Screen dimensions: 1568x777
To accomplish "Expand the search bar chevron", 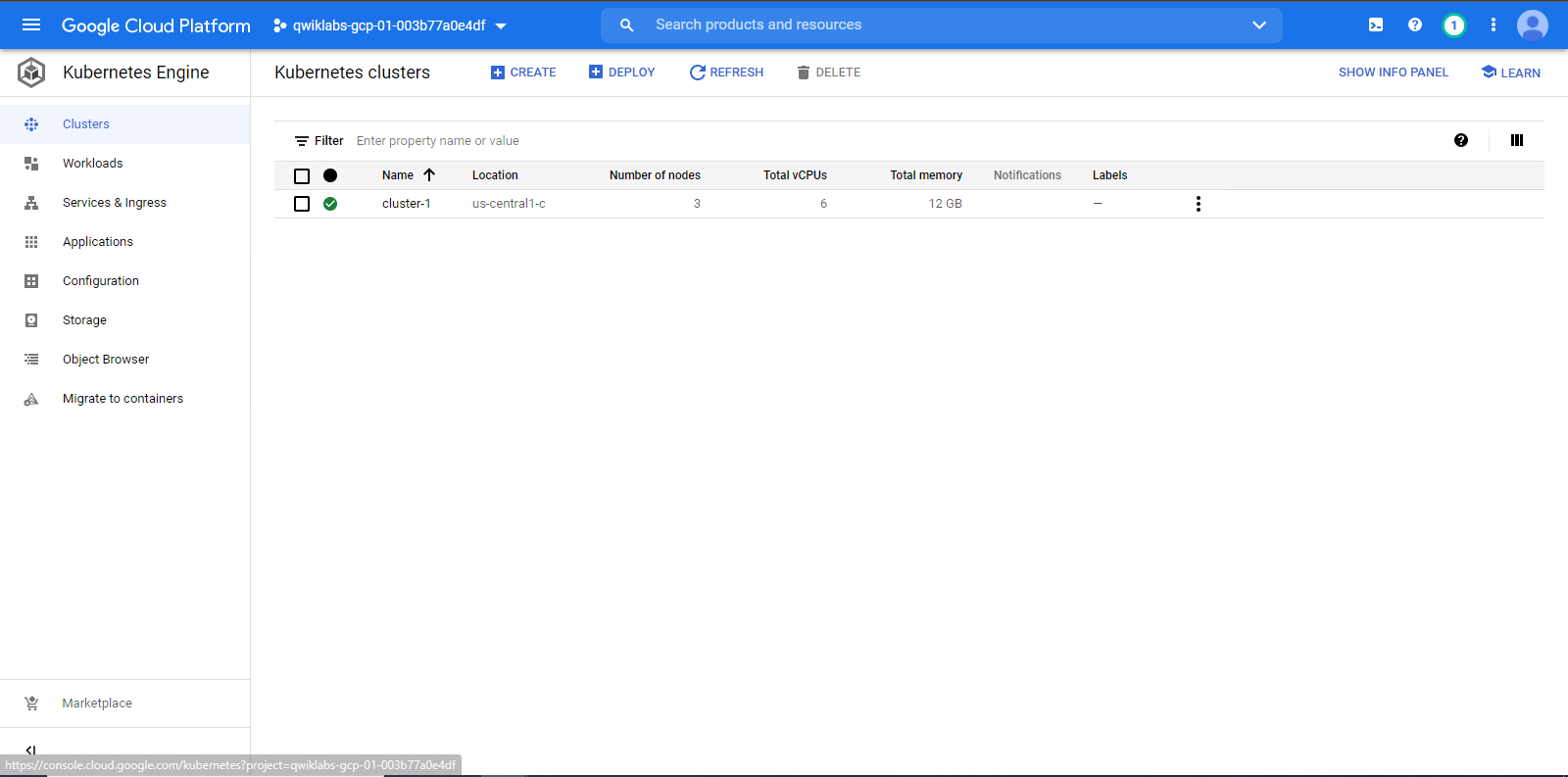I will 1259,25.
